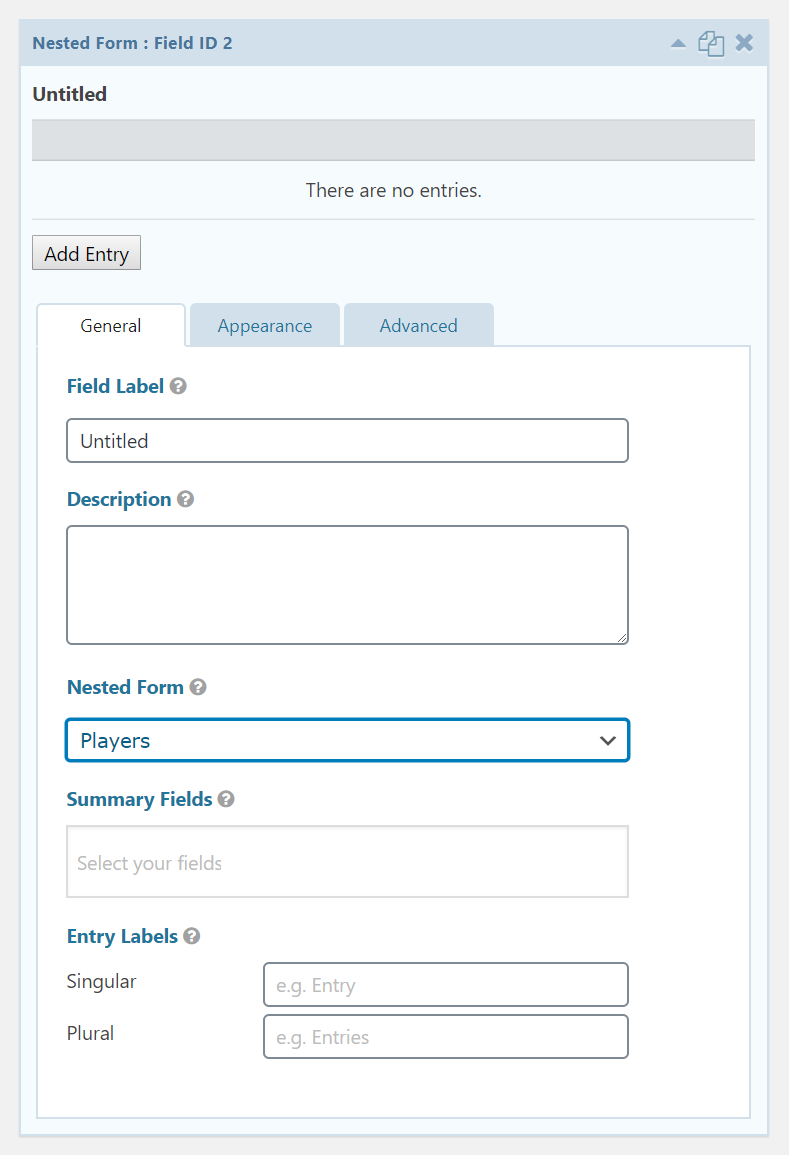789x1155 pixels.
Task: Click the Plural entry label field
Action: pos(445,1036)
